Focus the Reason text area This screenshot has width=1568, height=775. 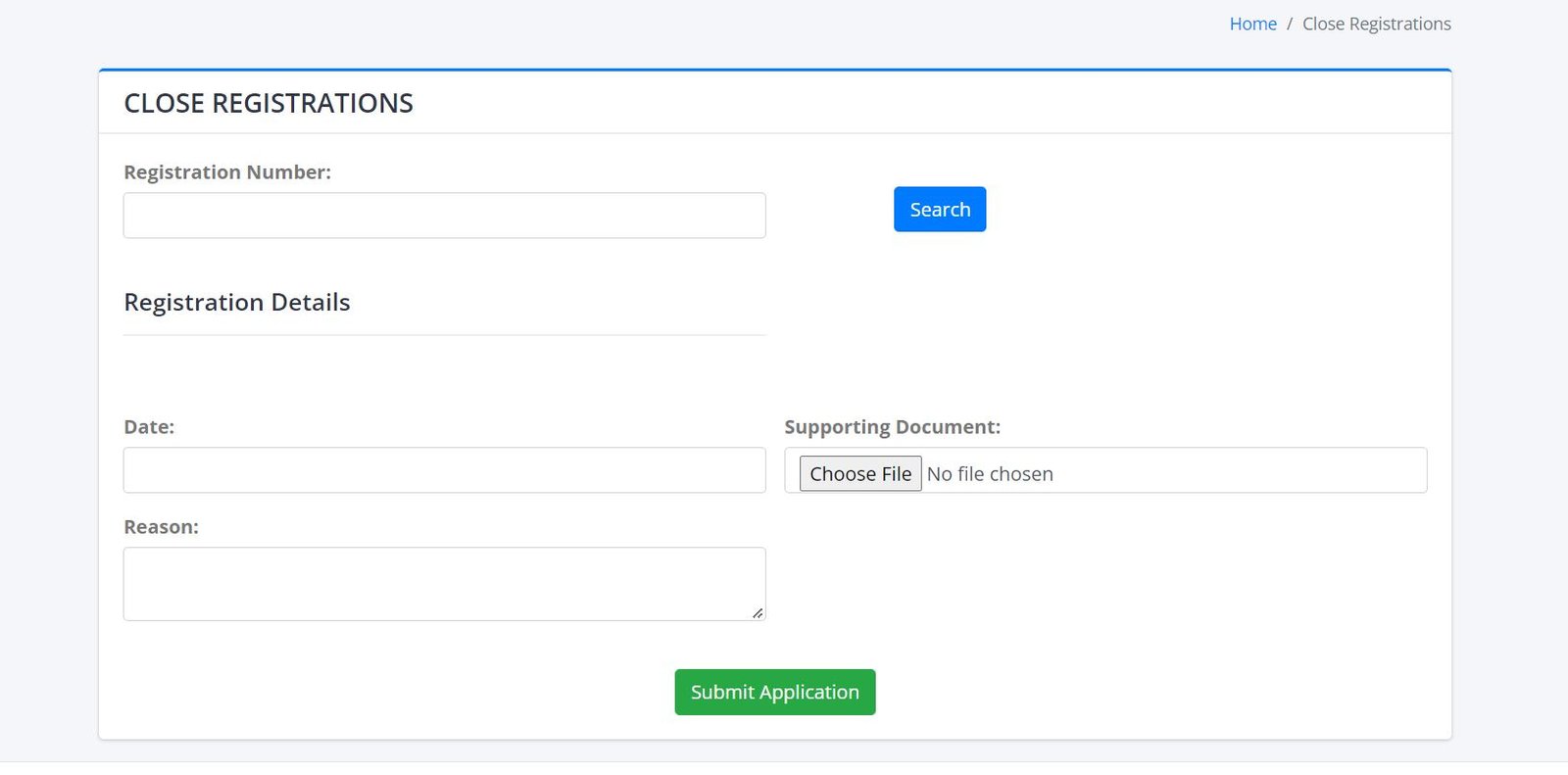444,583
